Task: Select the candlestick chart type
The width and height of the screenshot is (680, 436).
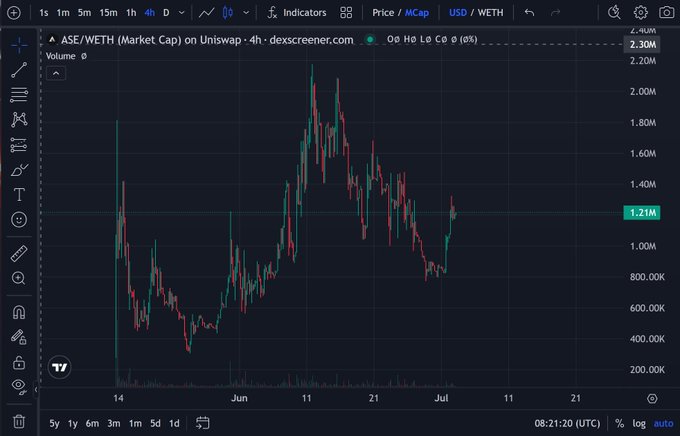Action: 228,13
